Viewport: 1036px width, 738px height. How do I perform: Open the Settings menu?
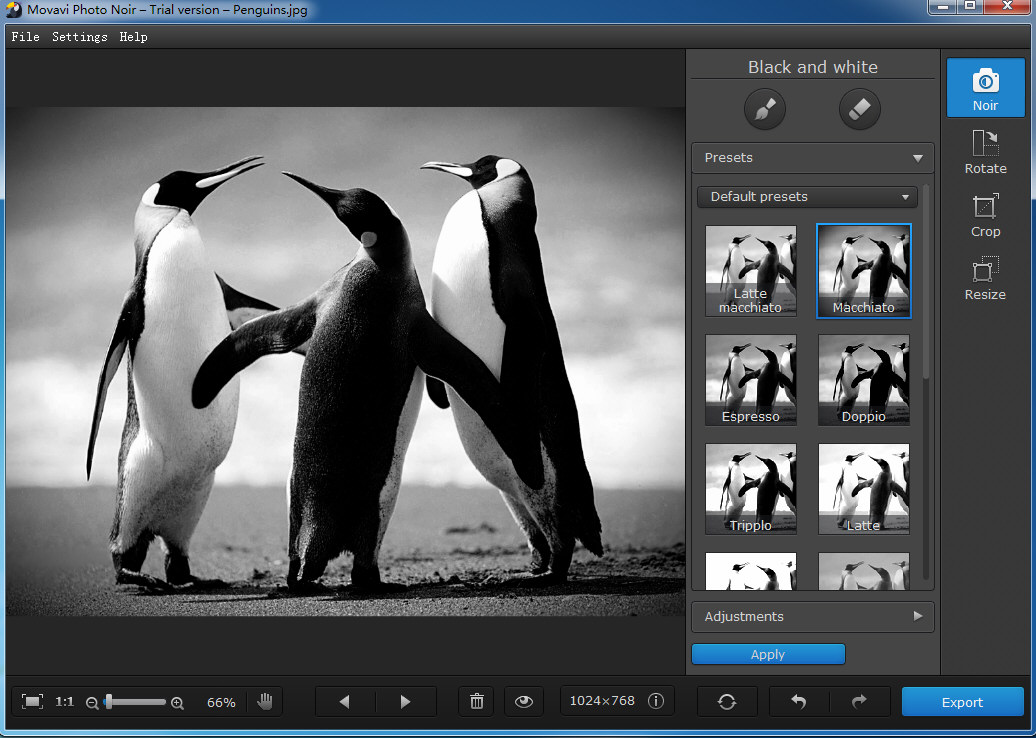[80, 37]
